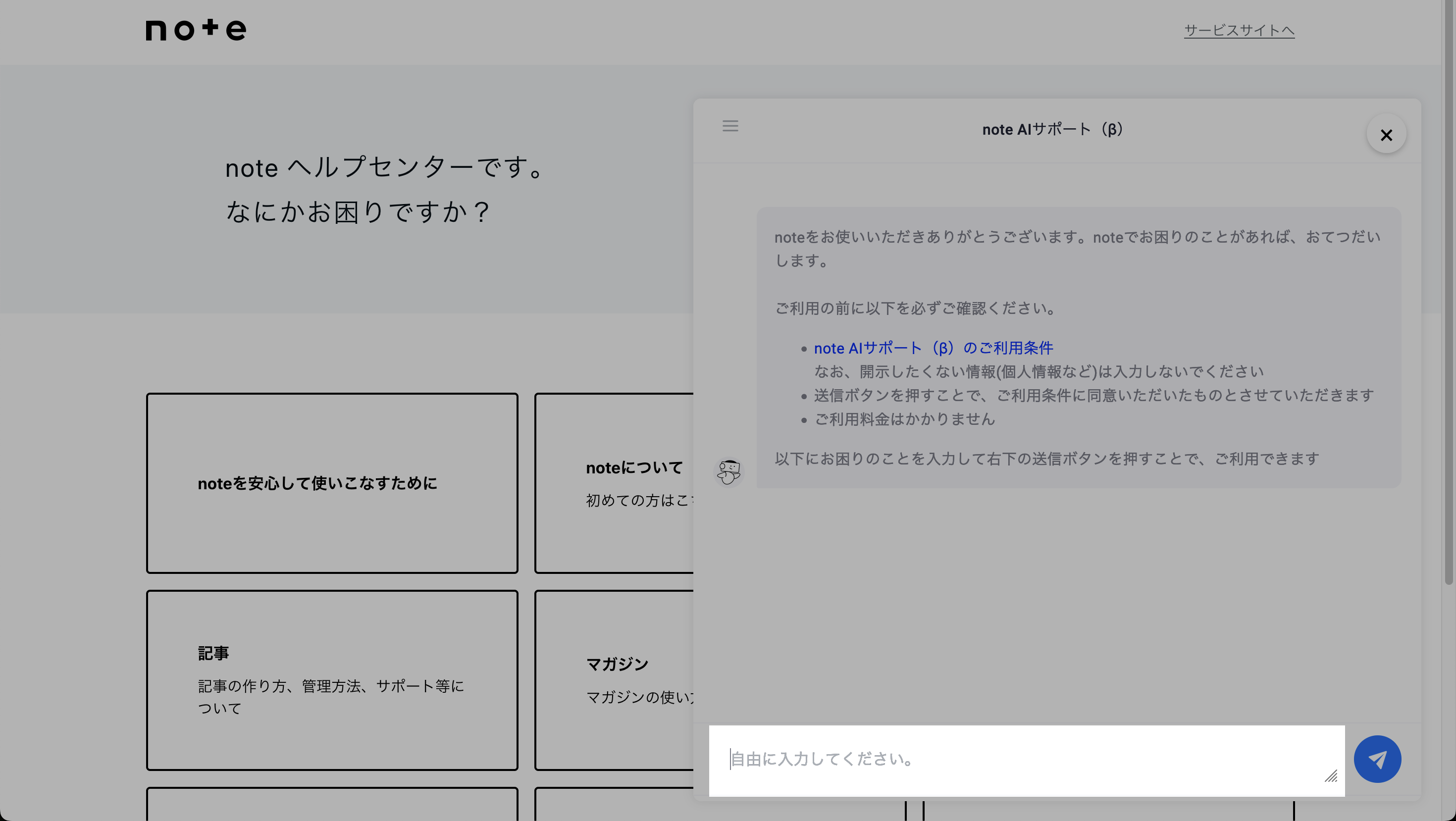
Task: Click the note AIサポート（β） panel title
Action: (x=1052, y=129)
